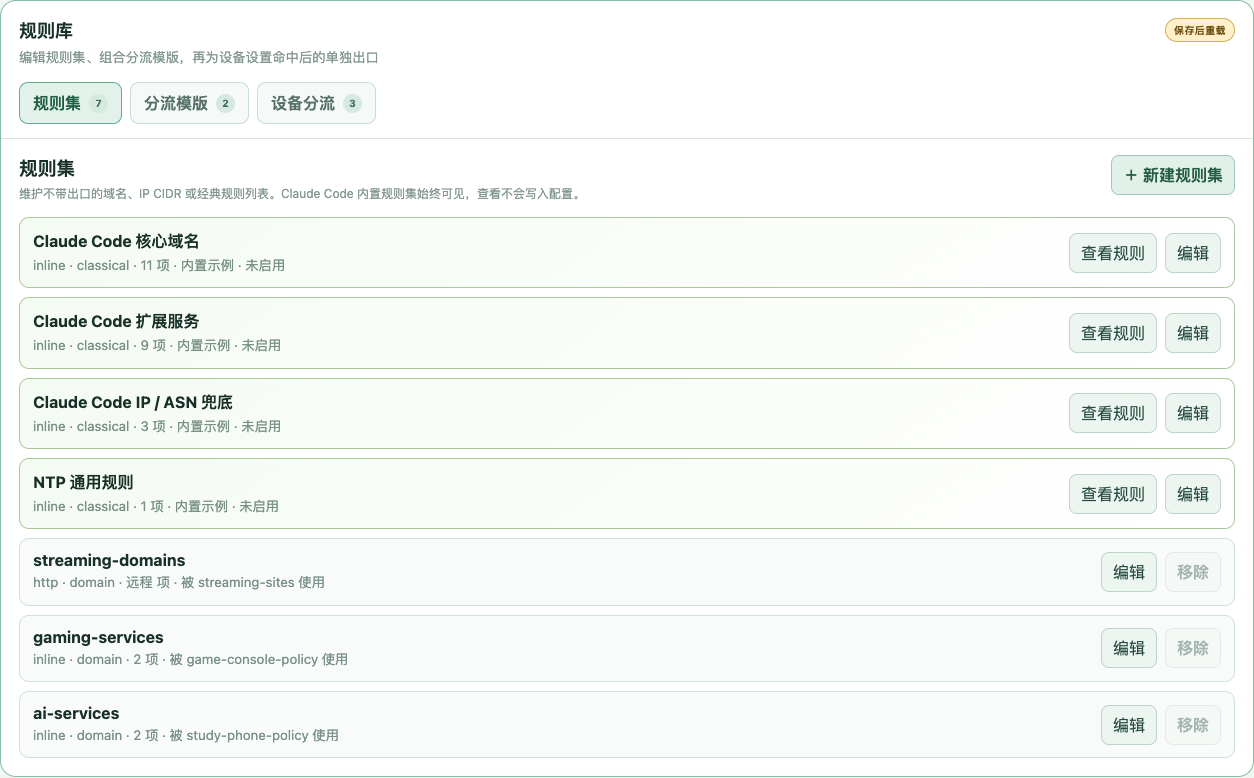Edit the Claude Code 扩展服务 ruleset
This screenshot has width=1254, height=778.
pyautogui.click(x=1193, y=333)
